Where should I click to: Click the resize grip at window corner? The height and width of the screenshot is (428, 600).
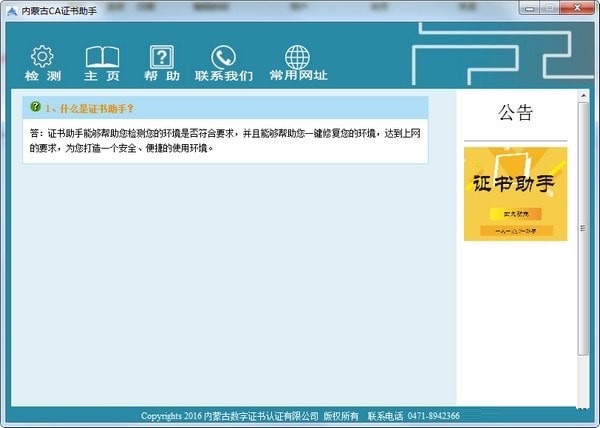590,417
